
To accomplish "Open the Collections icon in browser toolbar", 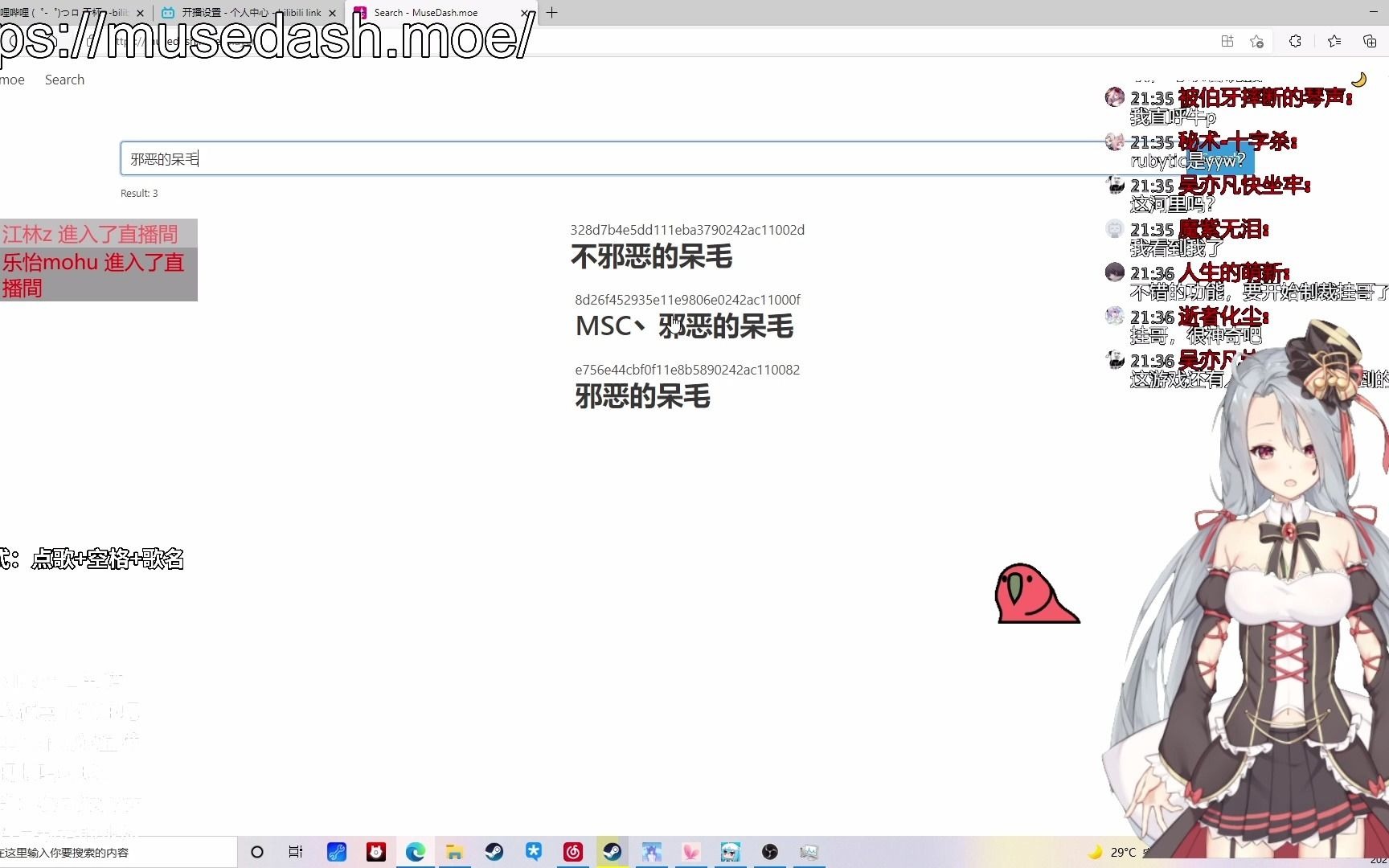I will coord(1370,41).
